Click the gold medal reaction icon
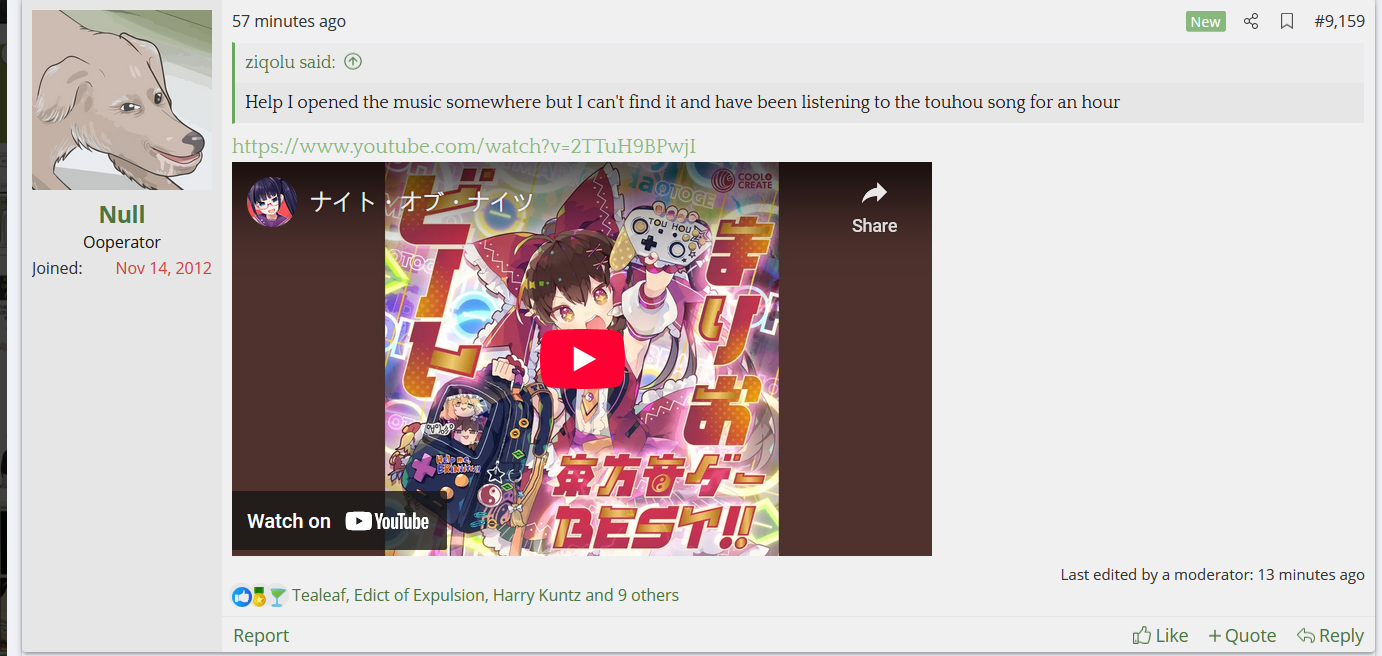This screenshot has width=1382, height=656. [x=260, y=597]
